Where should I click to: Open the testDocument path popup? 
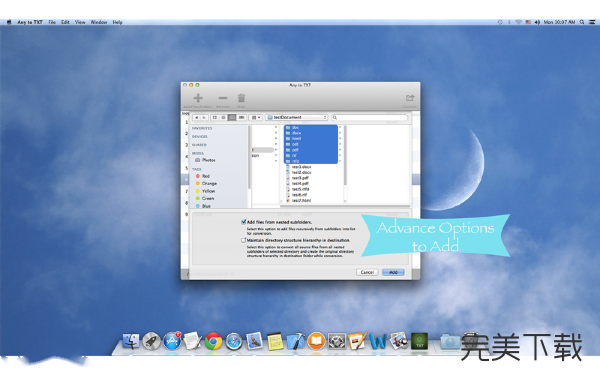tap(297, 117)
